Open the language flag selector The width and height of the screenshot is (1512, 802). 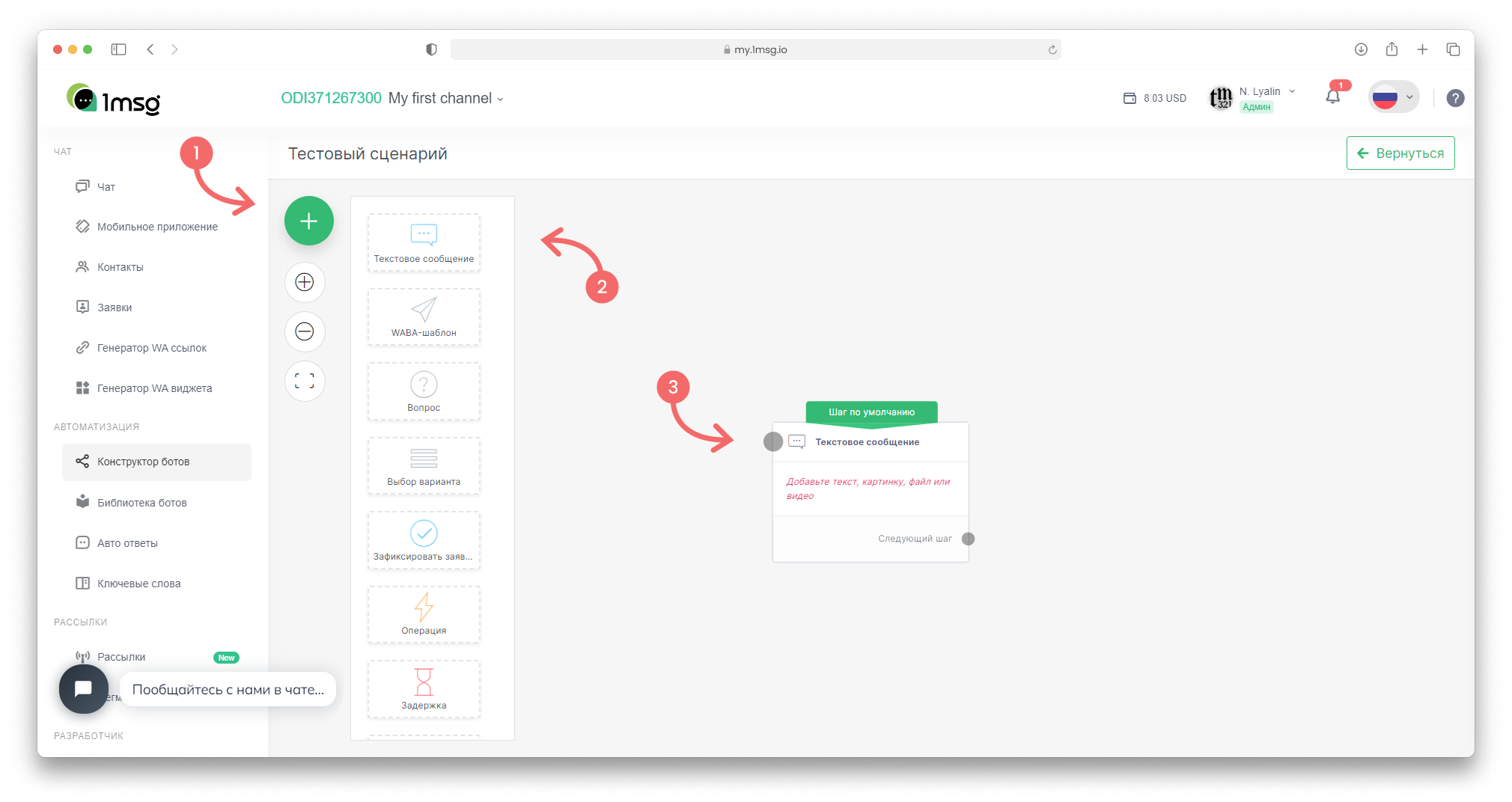(1393, 97)
